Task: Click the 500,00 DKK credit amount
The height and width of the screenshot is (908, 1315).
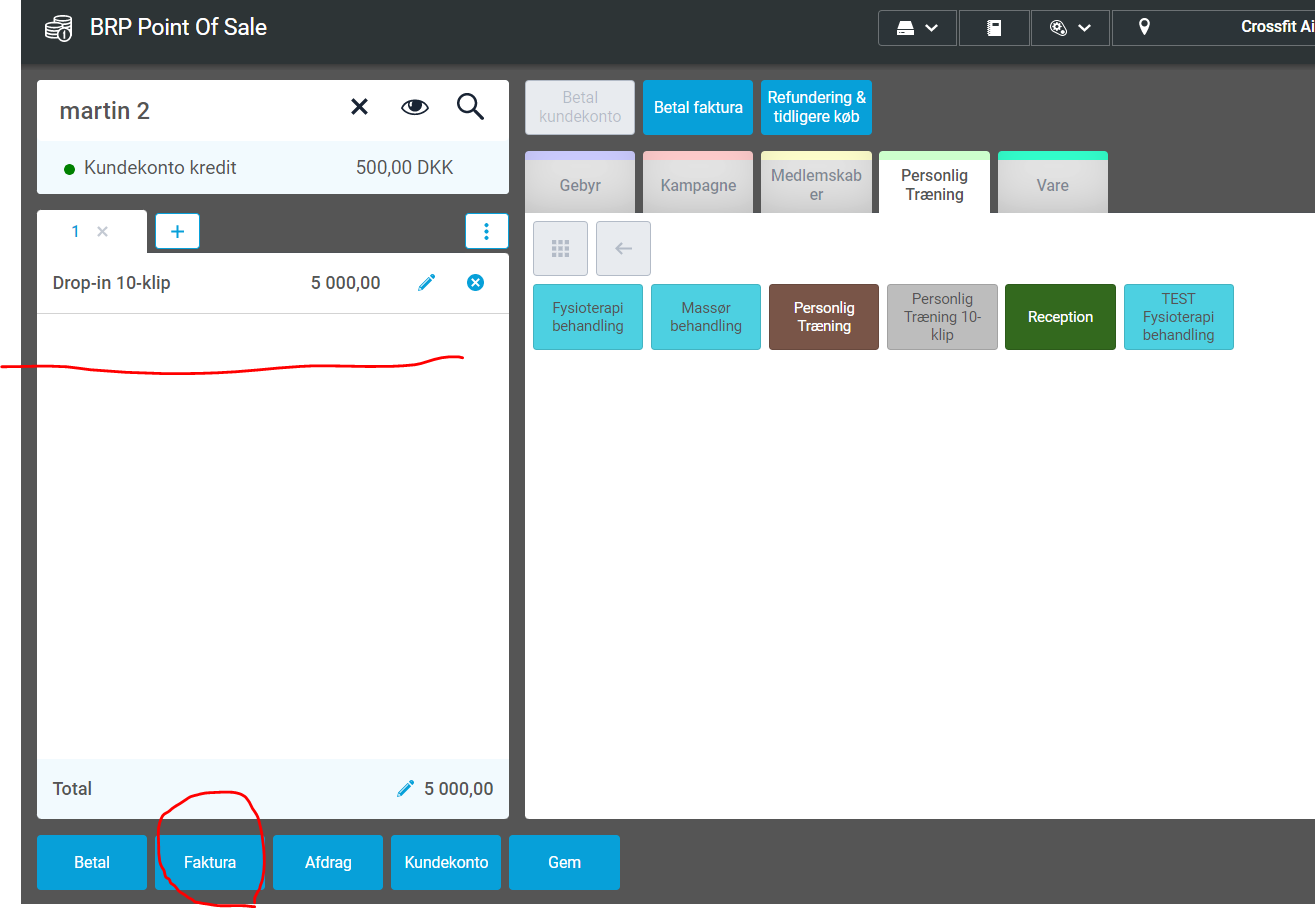Action: (x=405, y=168)
